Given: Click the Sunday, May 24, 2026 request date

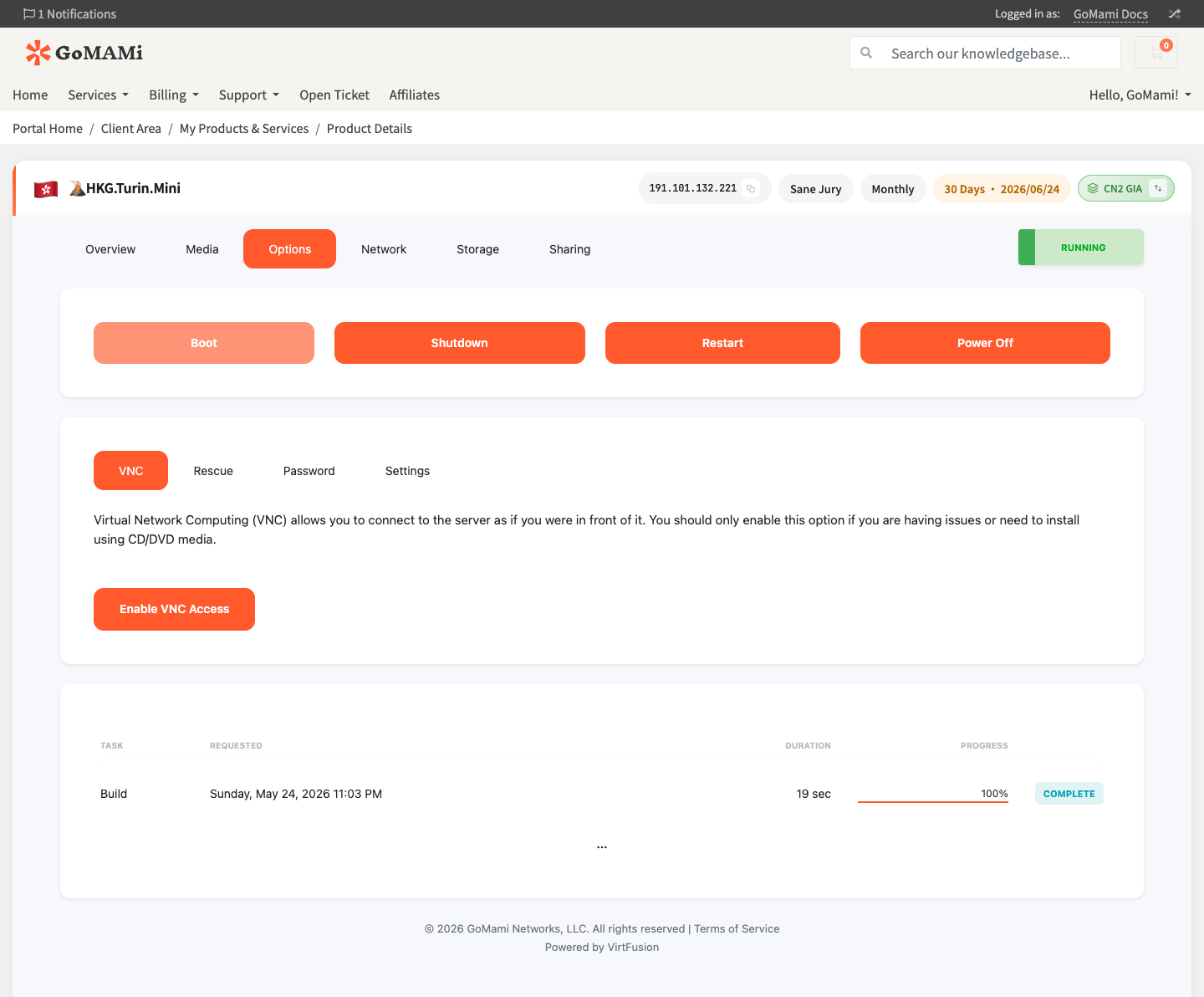Looking at the screenshot, I should pyautogui.click(x=296, y=794).
